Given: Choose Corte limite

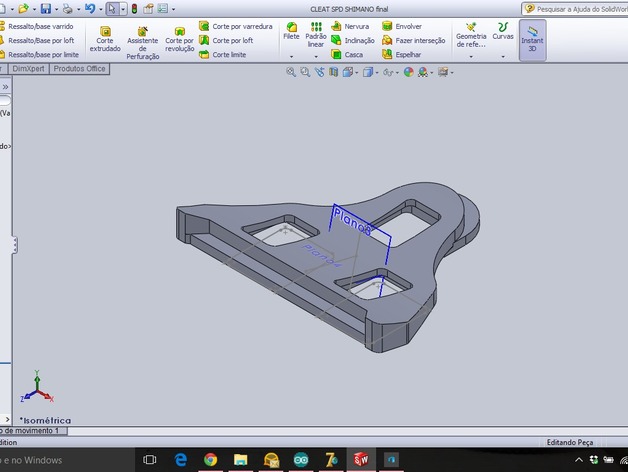Looking at the screenshot, I should tap(223, 54).
